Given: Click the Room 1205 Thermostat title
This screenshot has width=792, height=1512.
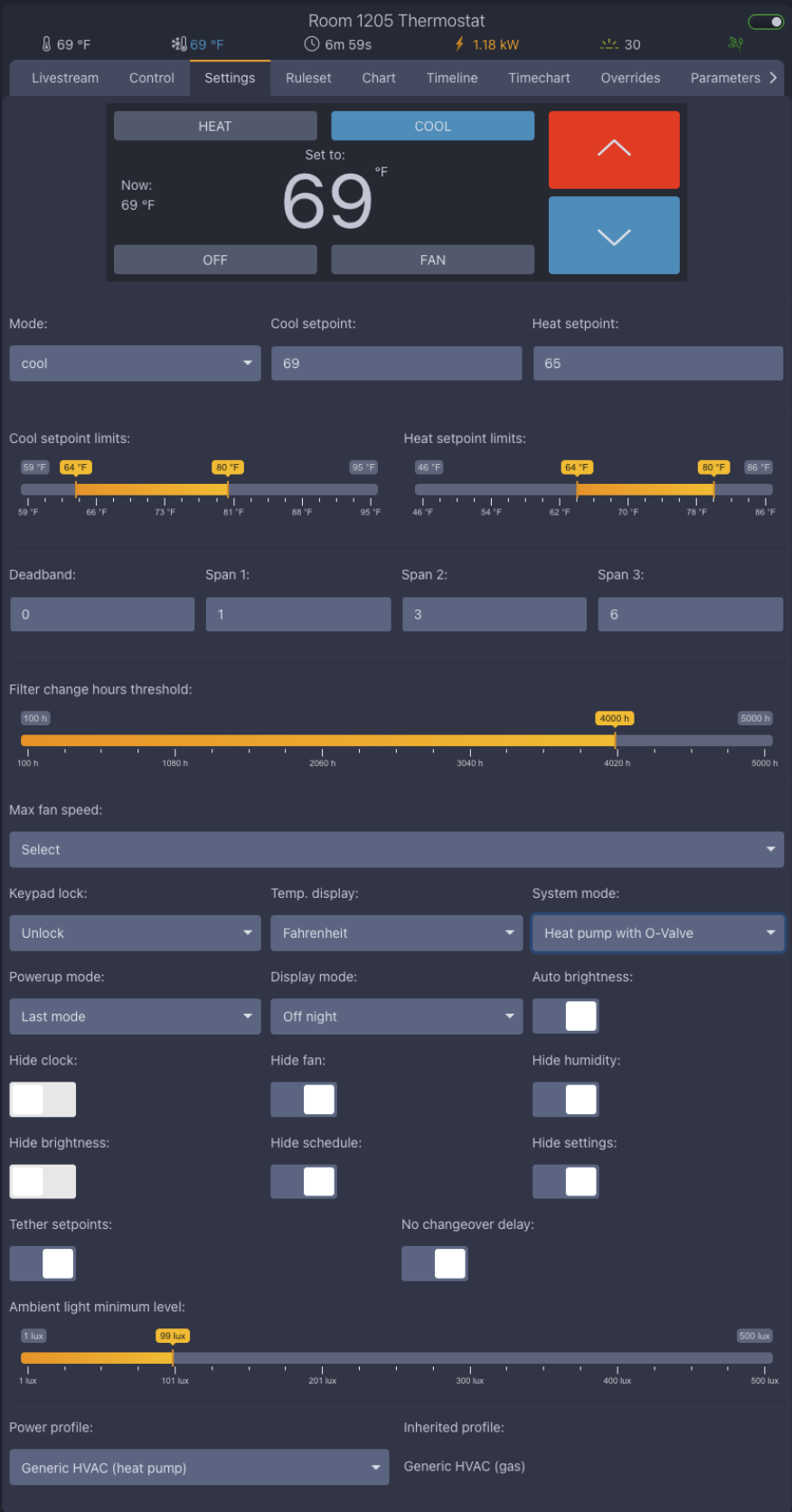Looking at the screenshot, I should [x=396, y=21].
